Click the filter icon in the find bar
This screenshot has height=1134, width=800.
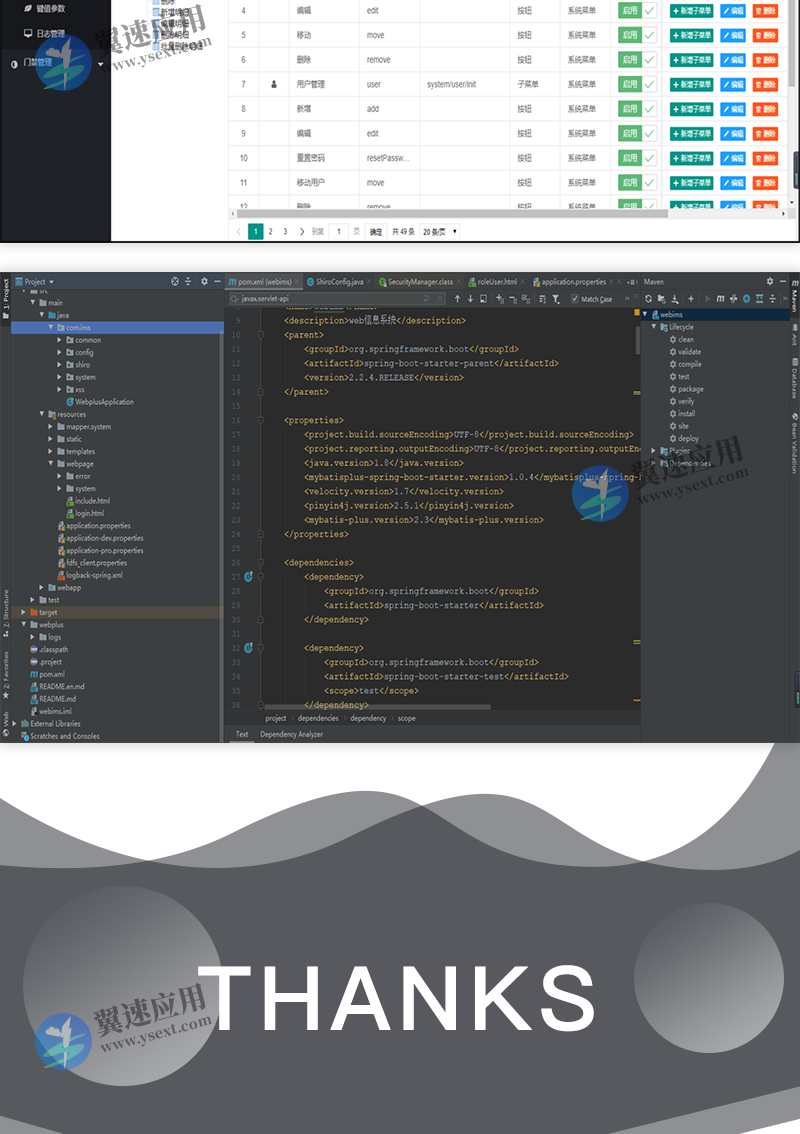pyautogui.click(x=556, y=299)
